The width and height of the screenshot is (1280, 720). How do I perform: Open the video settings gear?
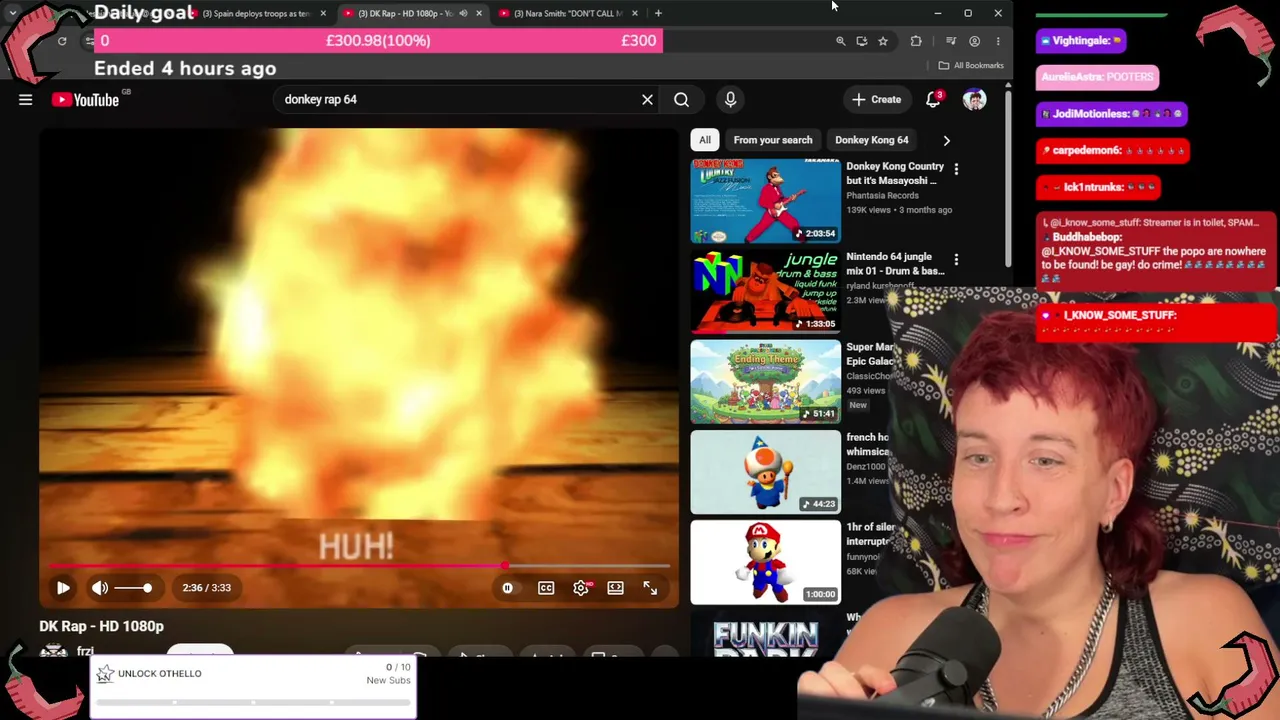[x=581, y=588]
